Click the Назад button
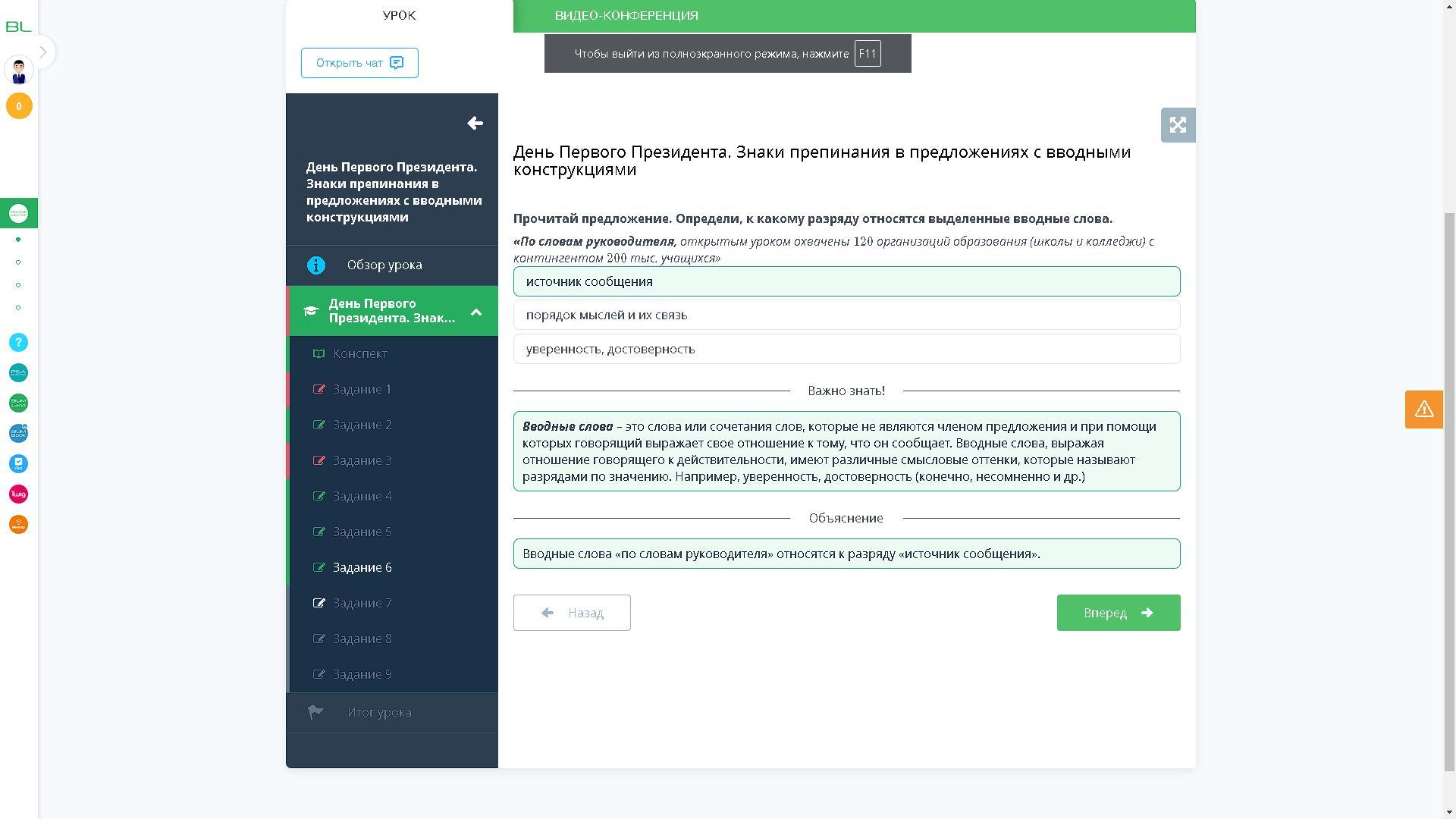Image resolution: width=1456 pixels, height=819 pixels. click(572, 613)
